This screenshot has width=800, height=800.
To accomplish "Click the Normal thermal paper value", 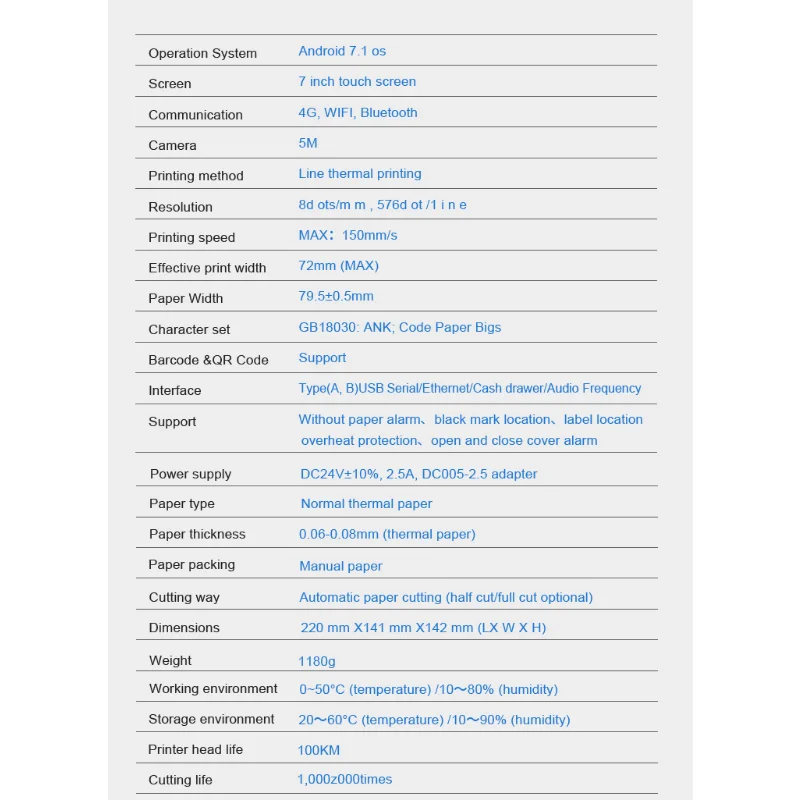I will coord(366,504).
